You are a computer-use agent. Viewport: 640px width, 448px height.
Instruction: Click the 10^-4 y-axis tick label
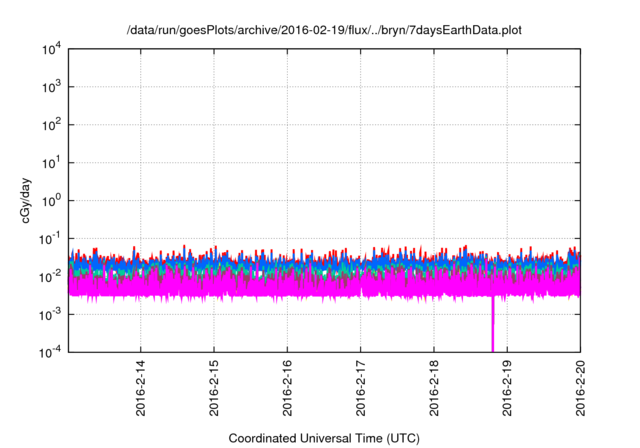(50, 352)
